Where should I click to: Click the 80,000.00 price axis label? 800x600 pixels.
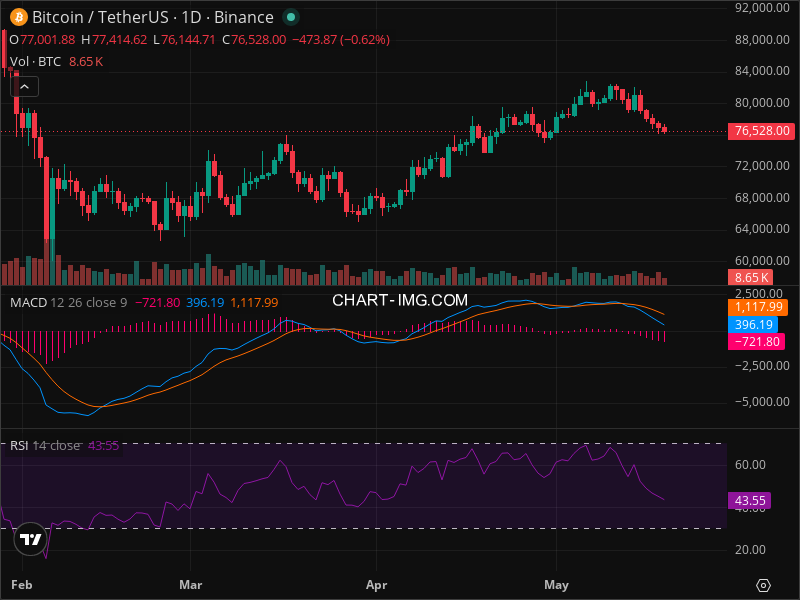[x=762, y=103]
